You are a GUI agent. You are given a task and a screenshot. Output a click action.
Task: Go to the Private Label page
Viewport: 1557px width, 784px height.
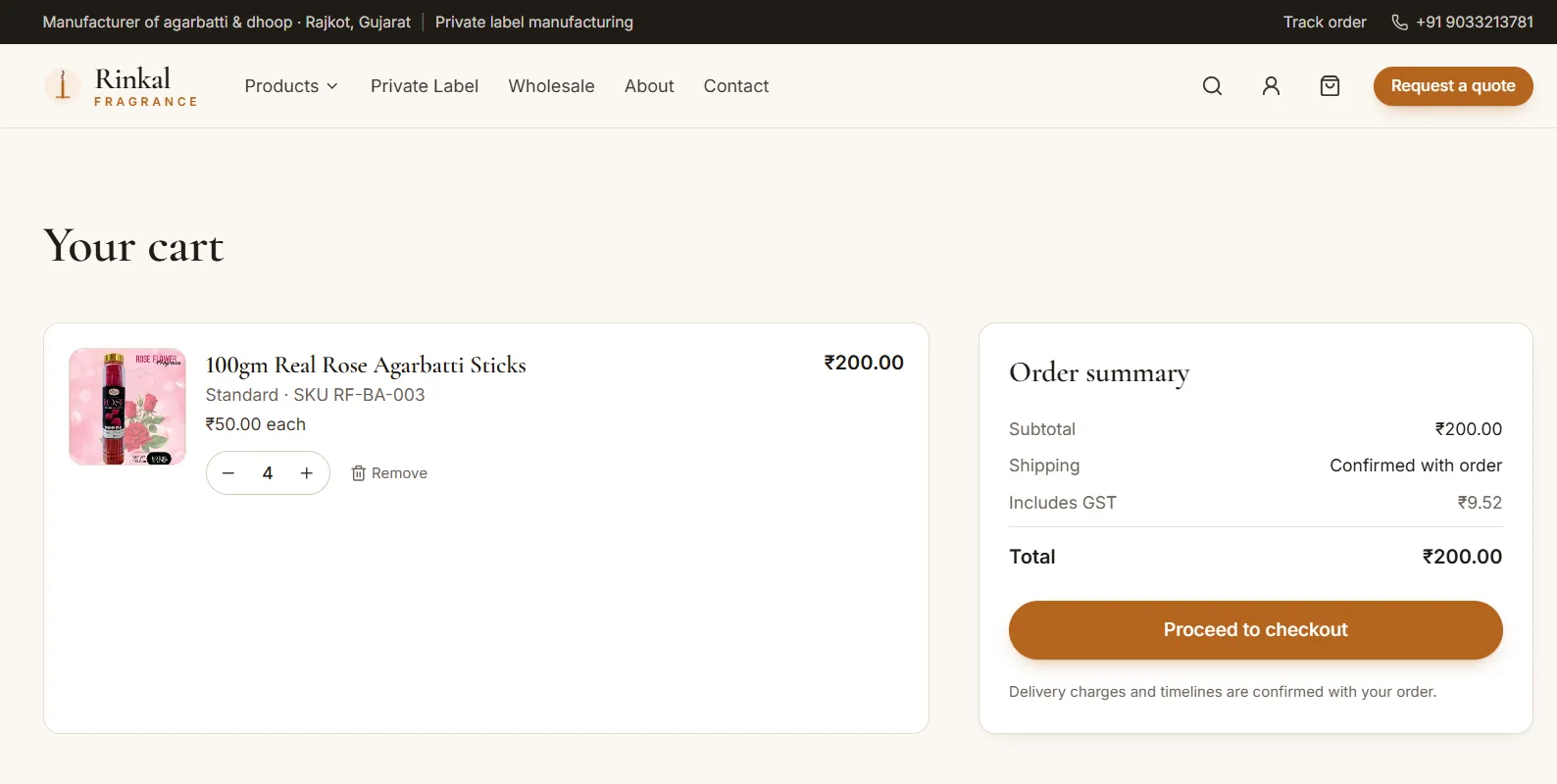tap(425, 86)
